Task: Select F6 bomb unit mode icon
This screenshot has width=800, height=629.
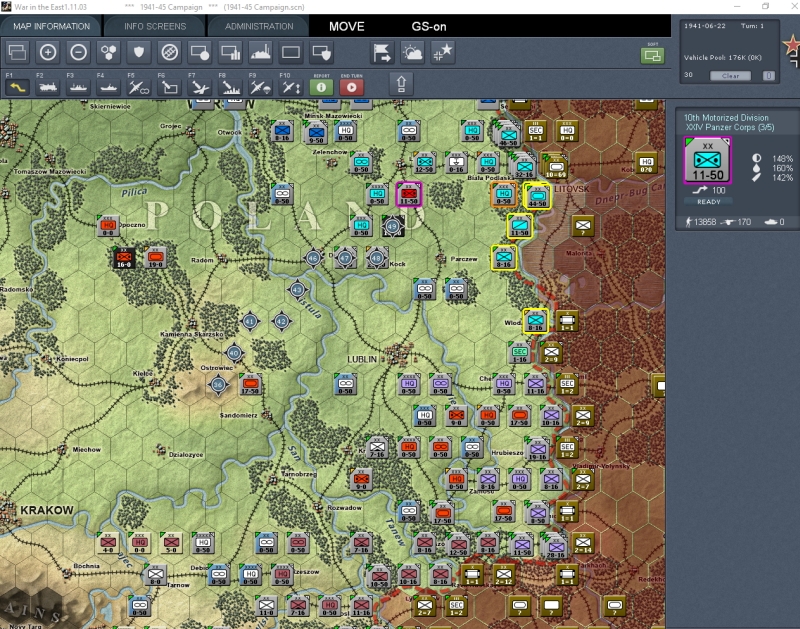Action: (x=169, y=87)
